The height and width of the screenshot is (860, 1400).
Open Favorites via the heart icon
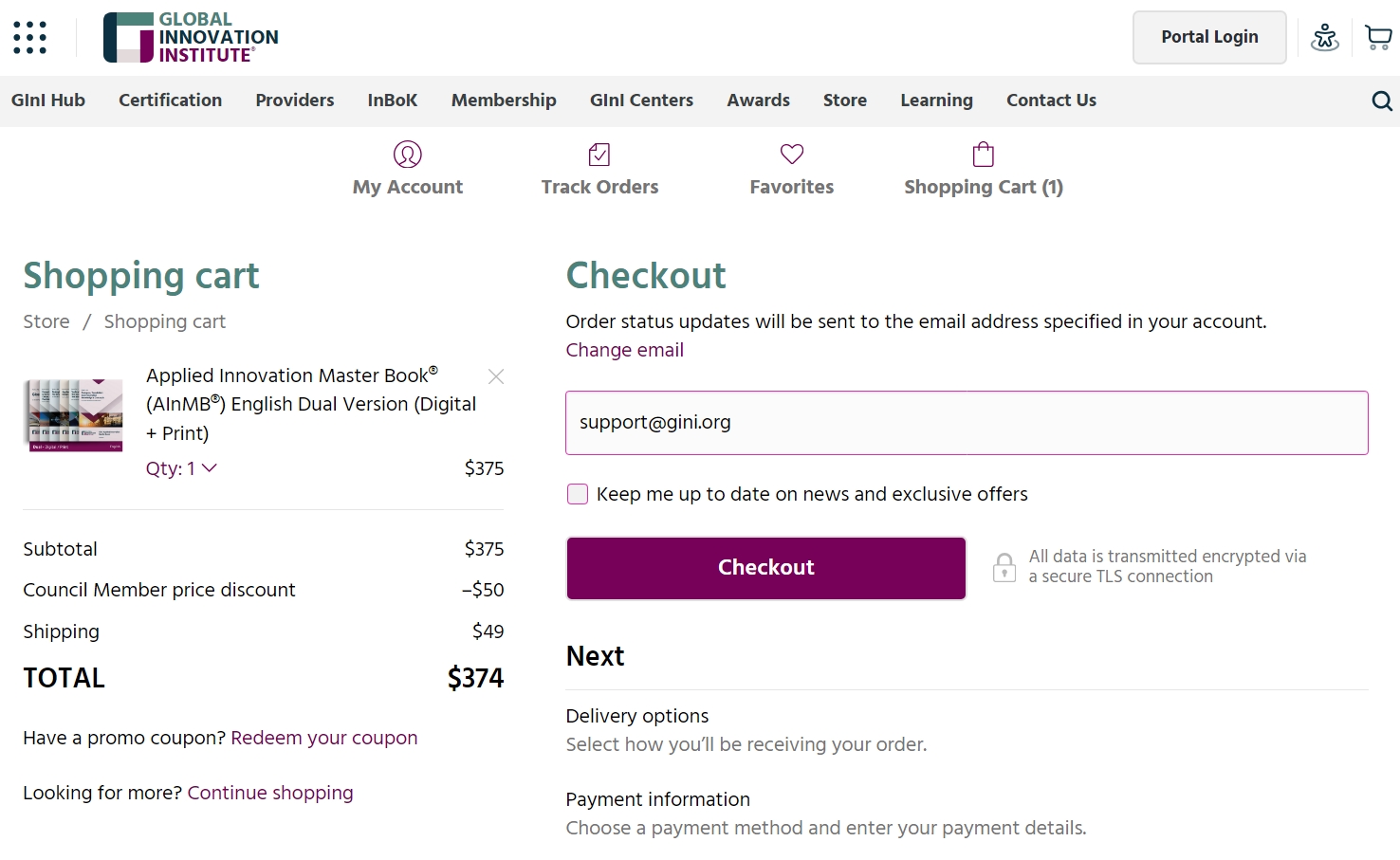[792, 154]
